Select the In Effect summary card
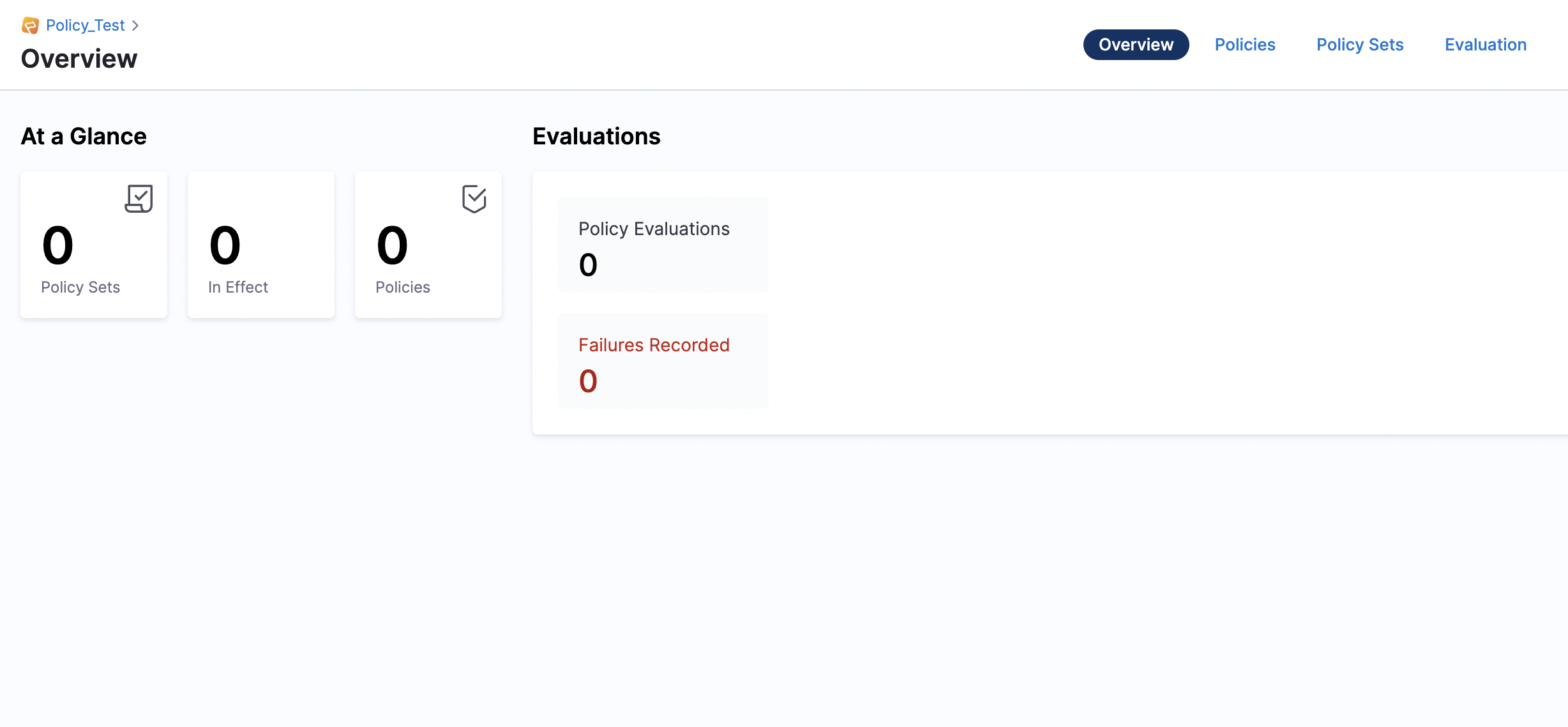This screenshot has height=727, width=1568. coord(260,245)
